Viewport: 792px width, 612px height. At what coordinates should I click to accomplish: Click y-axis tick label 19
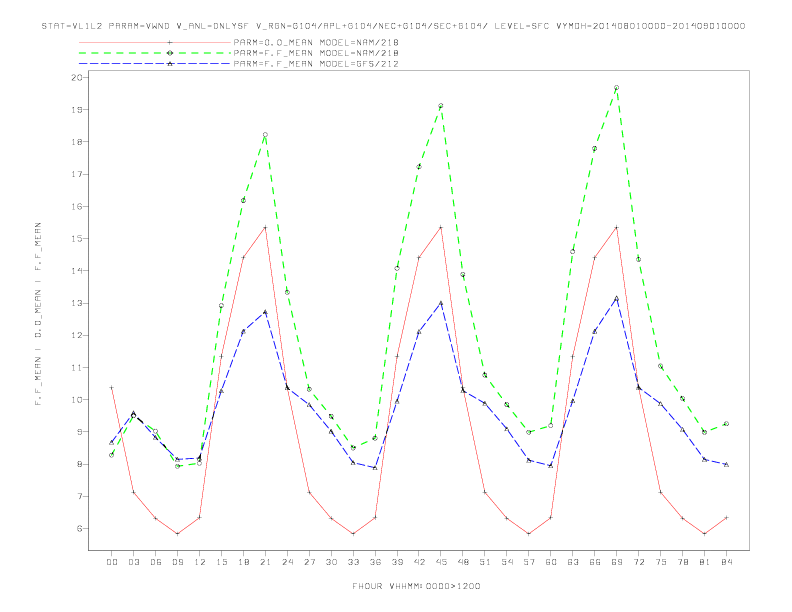tap(77, 110)
